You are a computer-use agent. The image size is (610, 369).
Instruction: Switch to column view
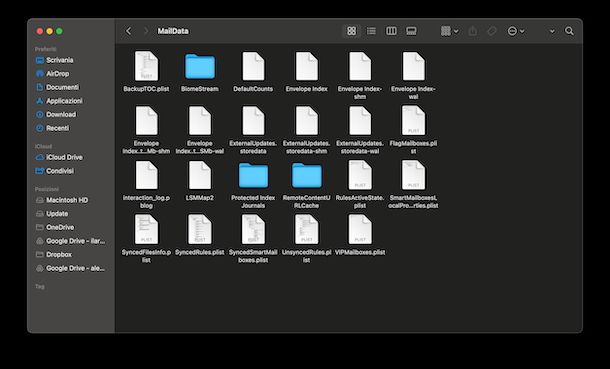(x=391, y=31)
